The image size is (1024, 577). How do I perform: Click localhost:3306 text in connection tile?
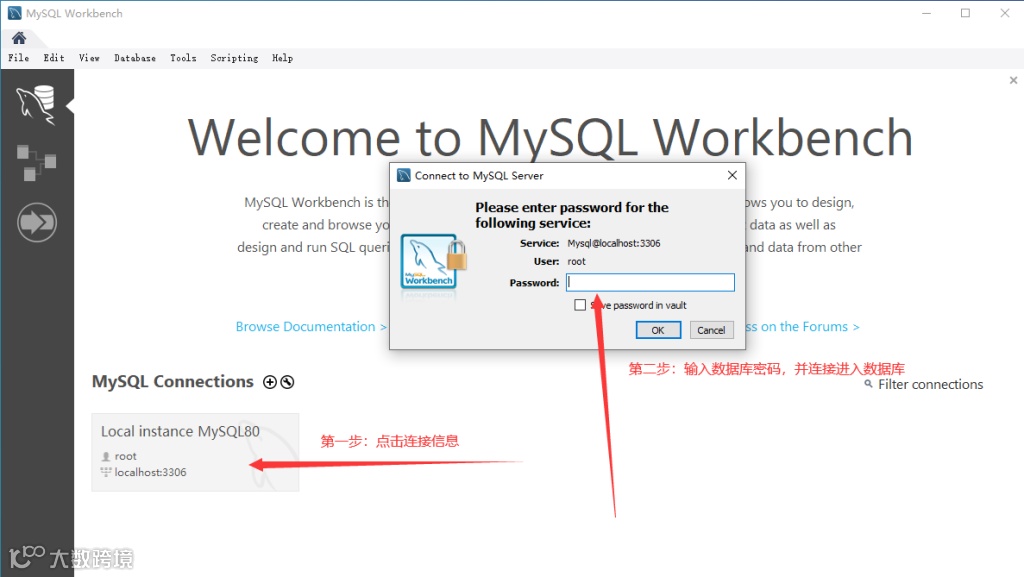(150, 472)
